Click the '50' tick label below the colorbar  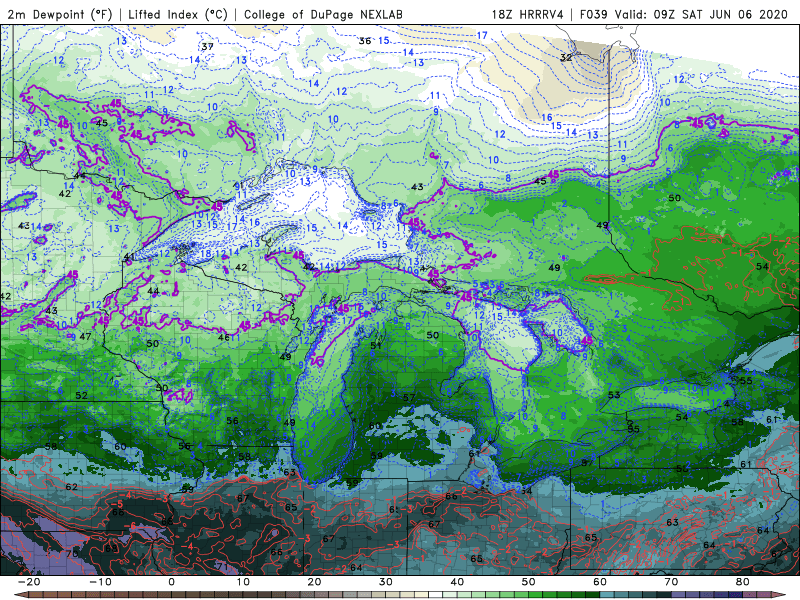point(529,582)
